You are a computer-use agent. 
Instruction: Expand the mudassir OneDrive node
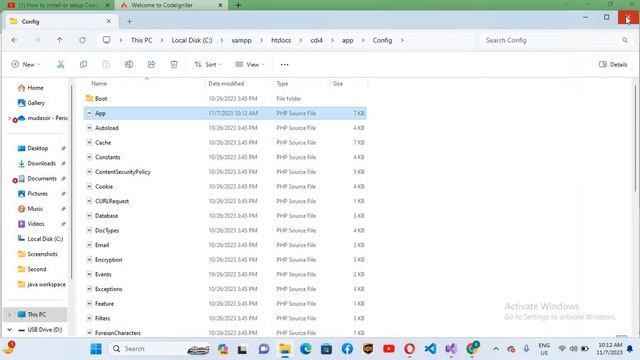pyautogui.click(x=9, y=118)
